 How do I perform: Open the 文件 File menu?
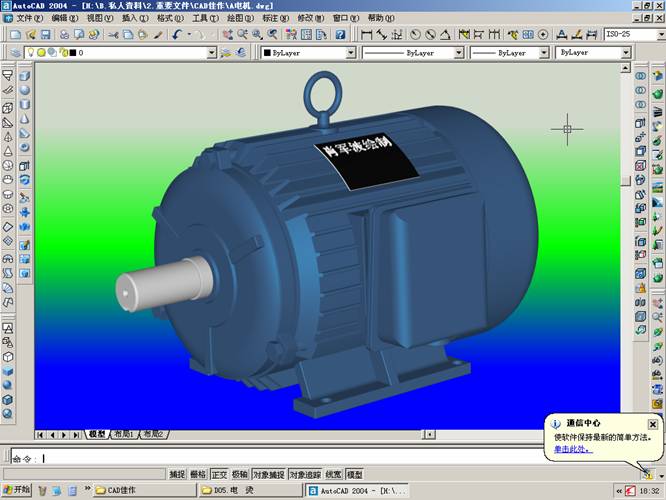point(30,18)
